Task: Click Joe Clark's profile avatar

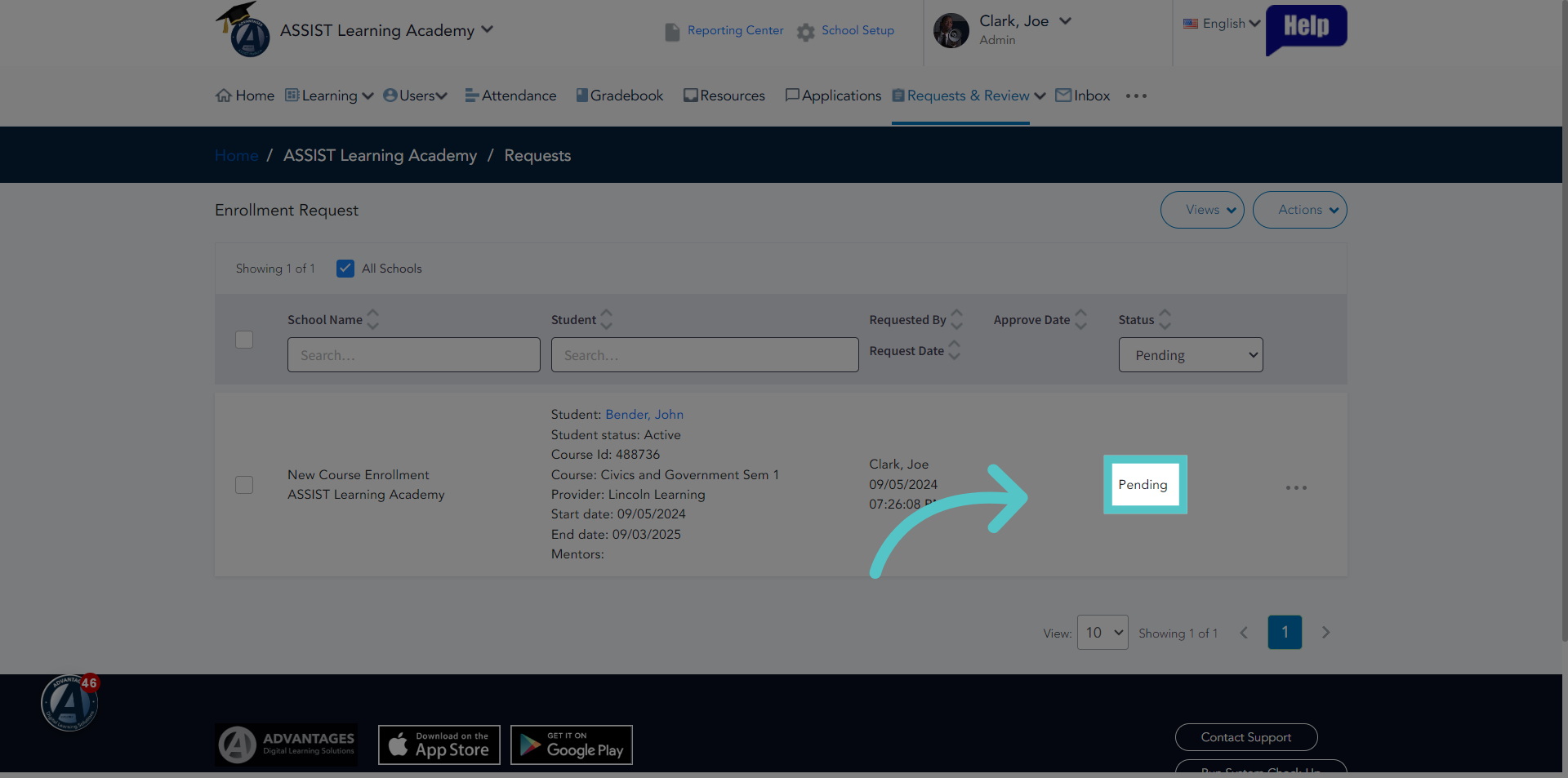Action: [x=951, y=31]
